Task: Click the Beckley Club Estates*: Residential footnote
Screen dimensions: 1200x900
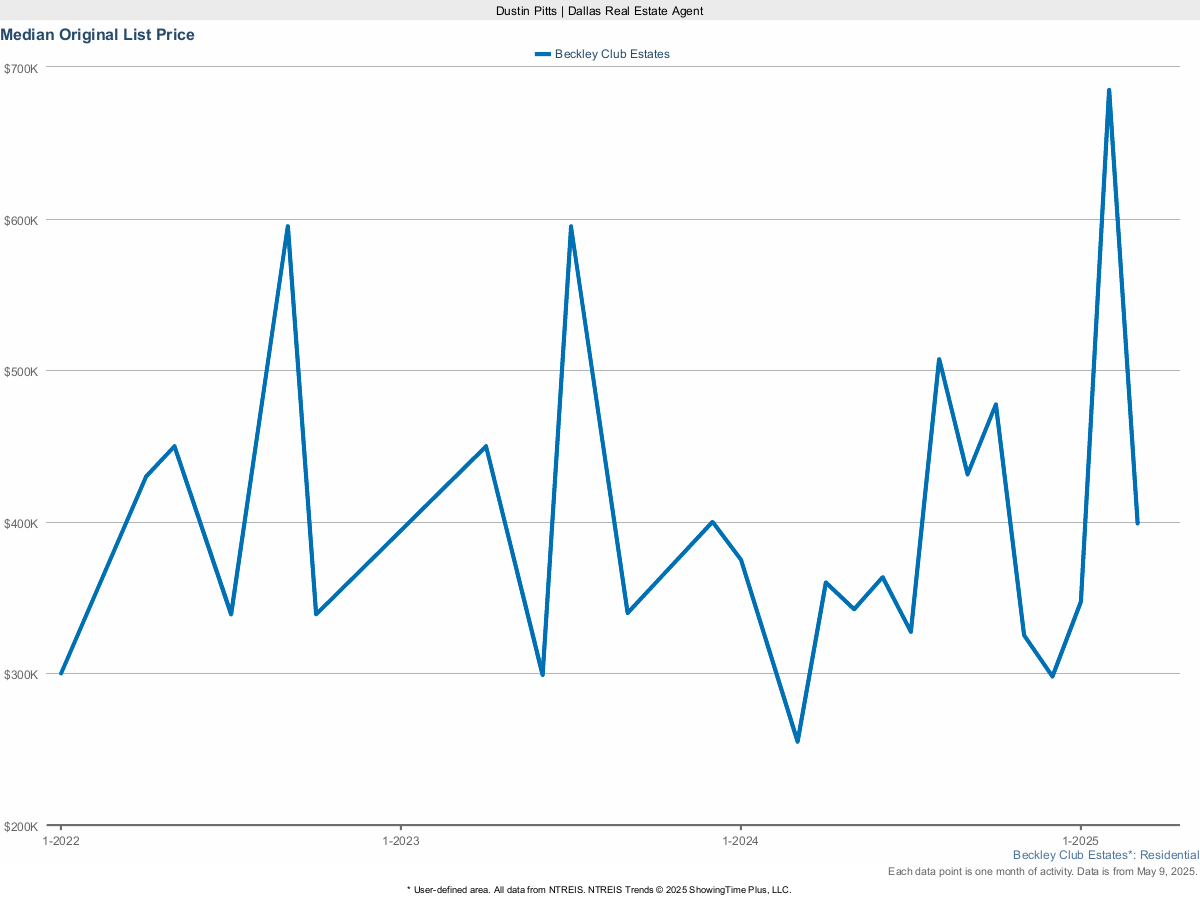Action: [x=1106, y=855]
